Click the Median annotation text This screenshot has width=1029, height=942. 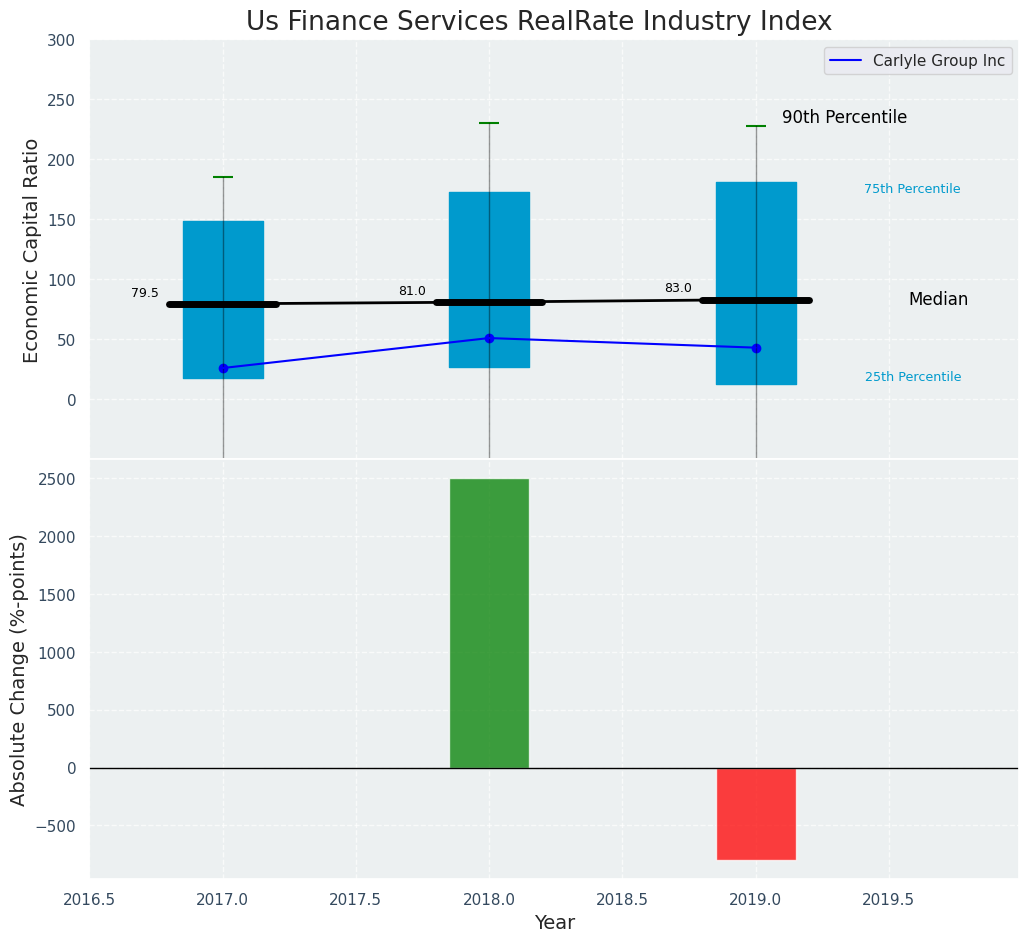tap(938, 300)
